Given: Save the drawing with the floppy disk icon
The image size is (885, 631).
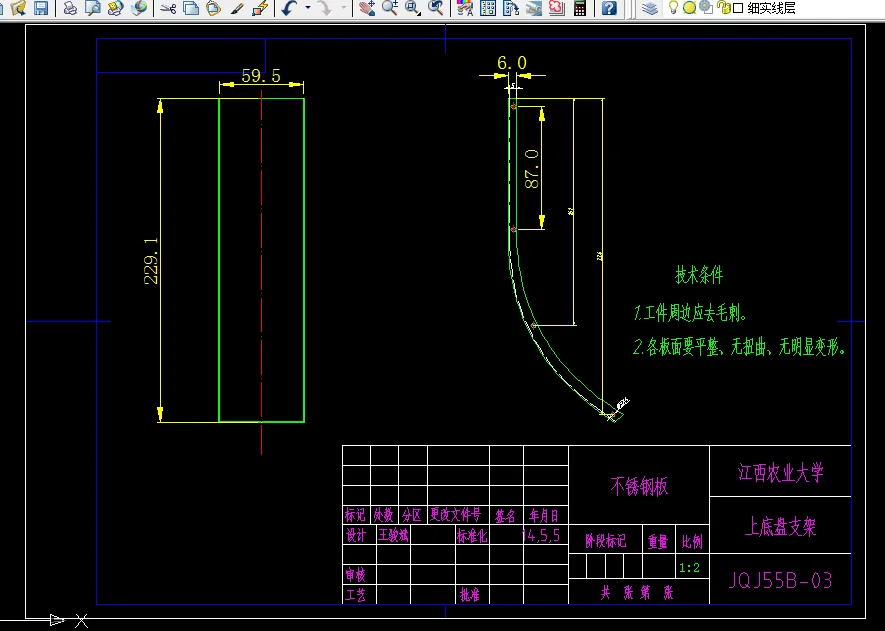Looking at the screenshot, I should point(41,8).
